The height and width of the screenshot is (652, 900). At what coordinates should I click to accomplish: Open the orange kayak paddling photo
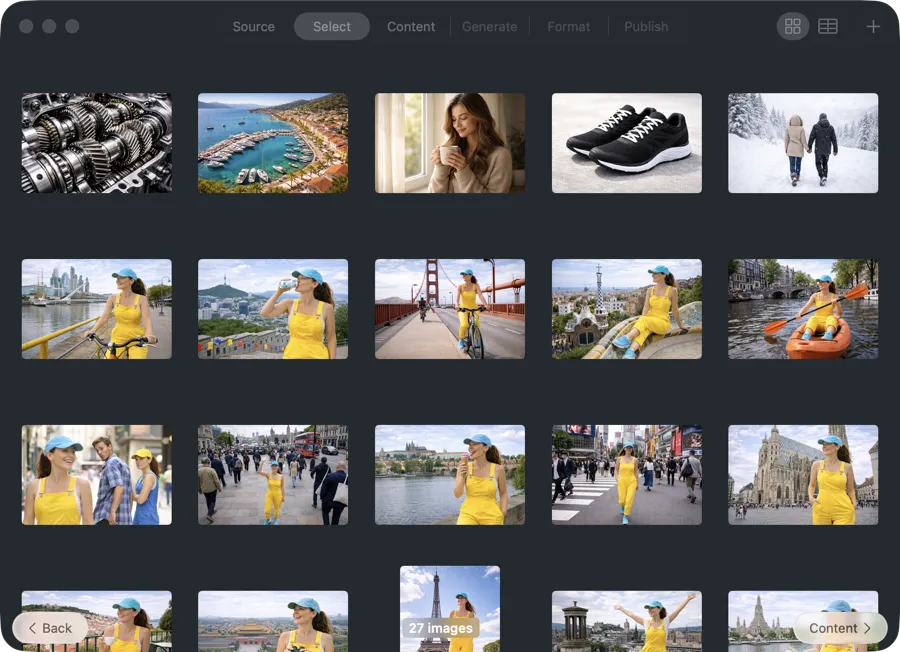803,309
